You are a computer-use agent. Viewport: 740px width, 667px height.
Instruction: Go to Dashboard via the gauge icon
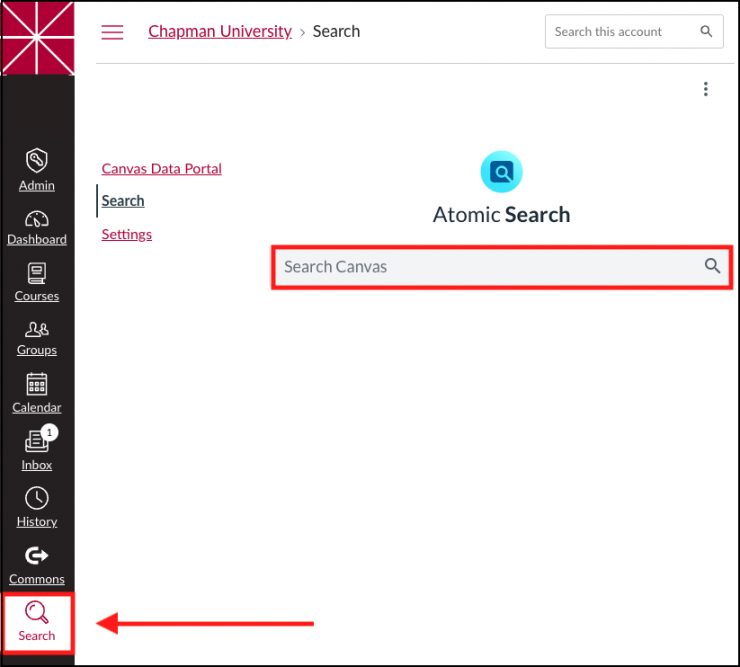[x=37, y=227]
